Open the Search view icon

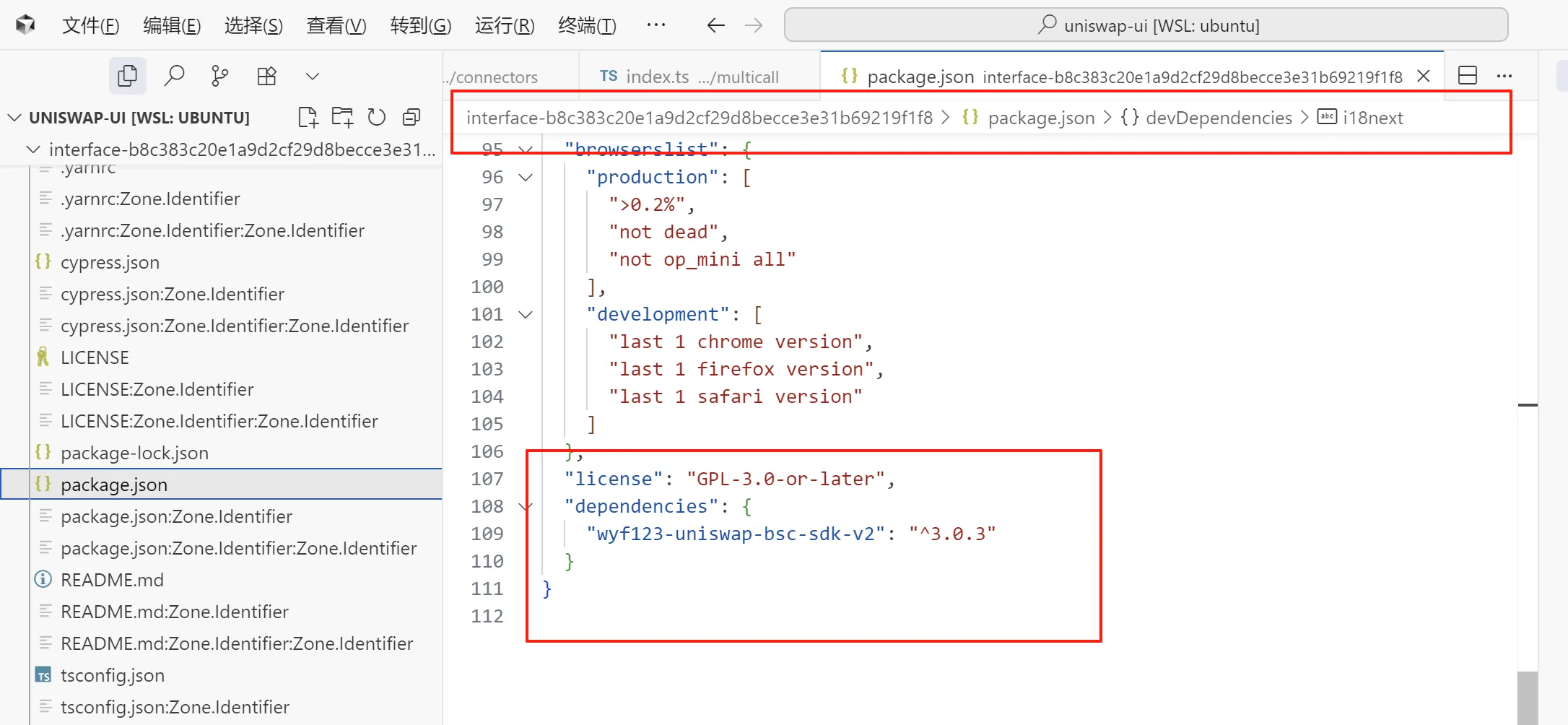tap(174, 76)
